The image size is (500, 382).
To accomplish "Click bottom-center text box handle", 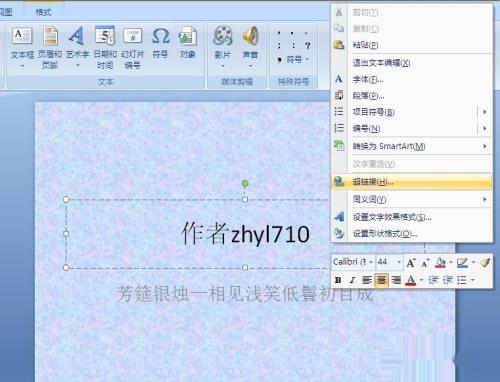I will (x=245, y=268).
